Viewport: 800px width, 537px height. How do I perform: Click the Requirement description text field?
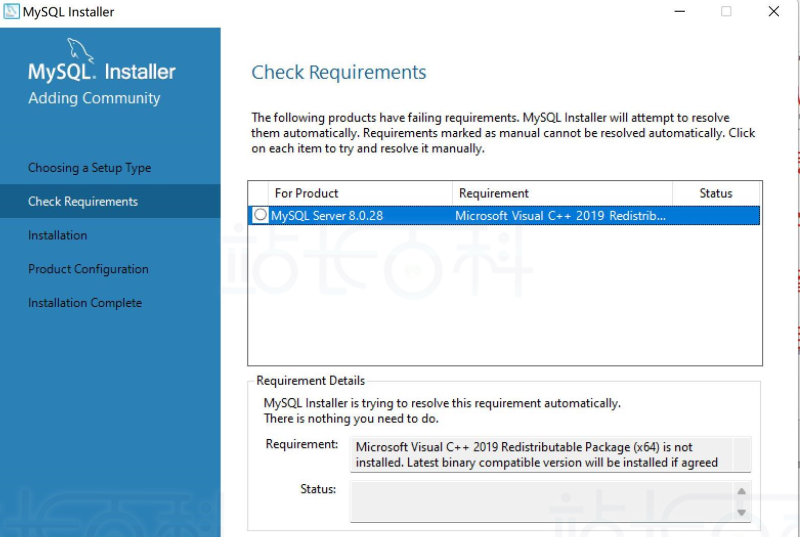(550, 454)
